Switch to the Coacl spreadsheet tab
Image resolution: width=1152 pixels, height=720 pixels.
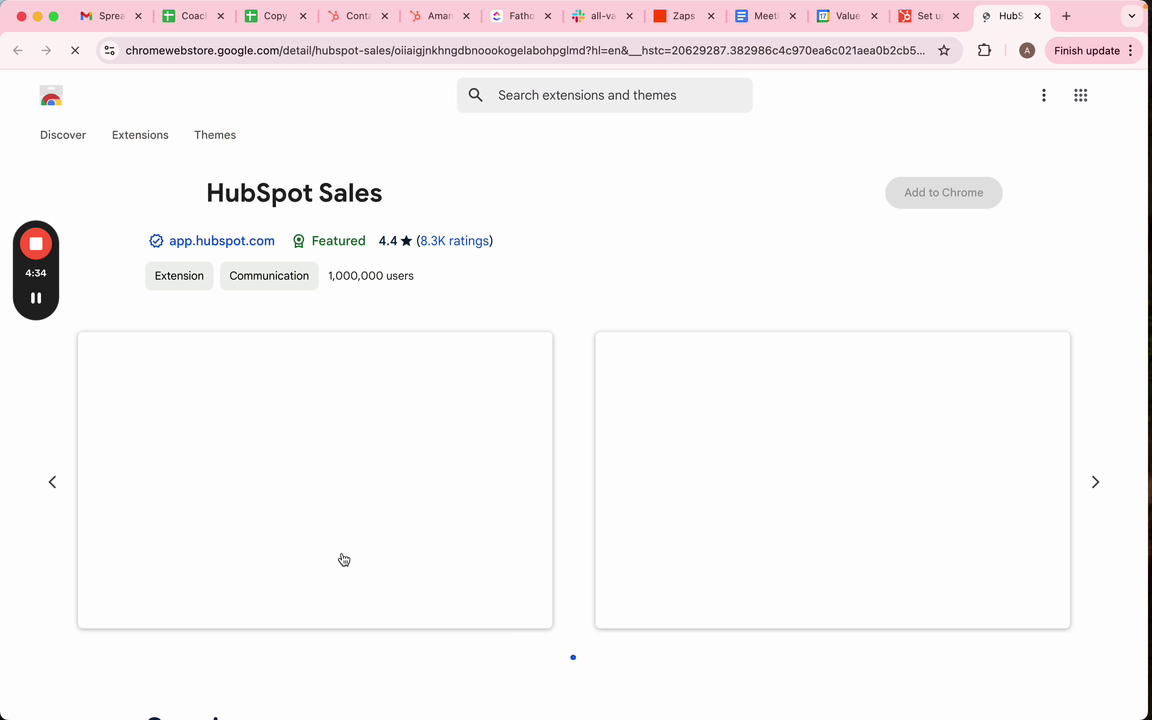point(192,16)
